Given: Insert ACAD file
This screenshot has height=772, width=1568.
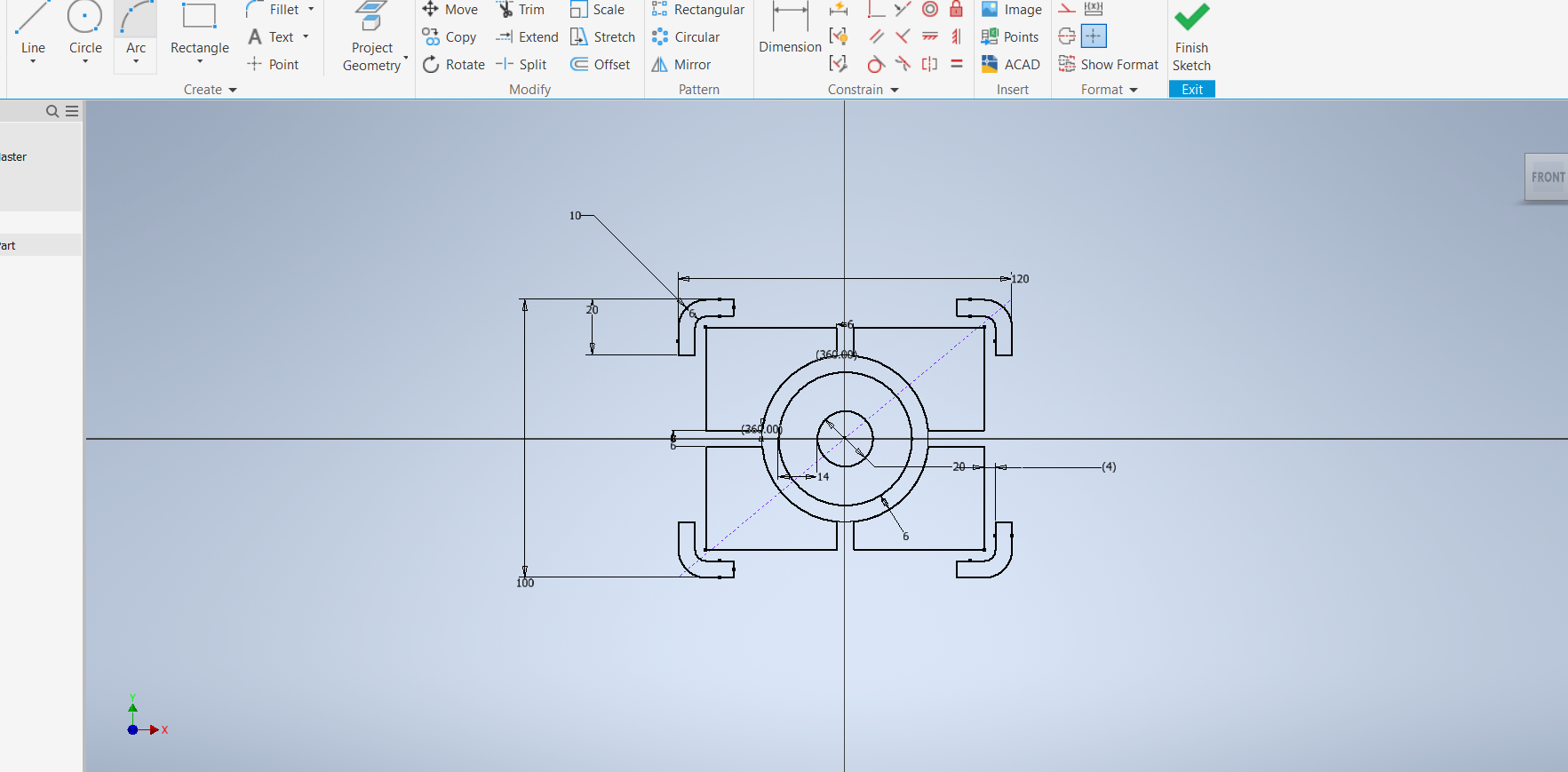Looking at the screenshot, I should [1010, 65].
